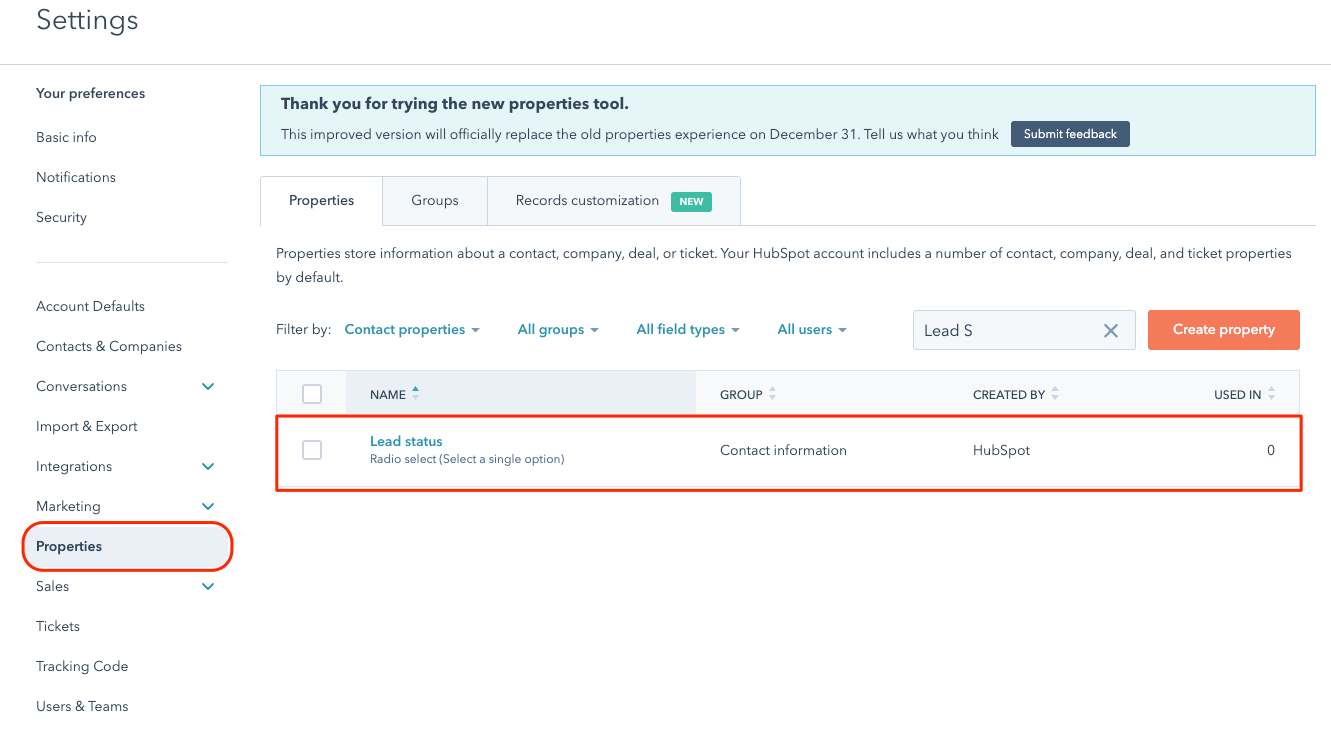Sort the GROUP column
The width and height of the screenshot is (1331, 739).
pos(772,394)
